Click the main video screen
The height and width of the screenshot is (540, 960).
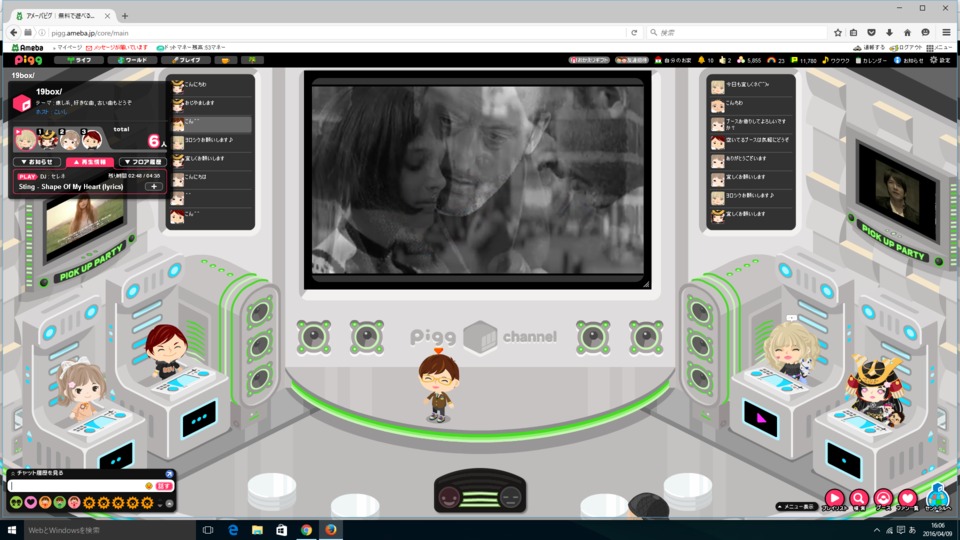[478, 179]
